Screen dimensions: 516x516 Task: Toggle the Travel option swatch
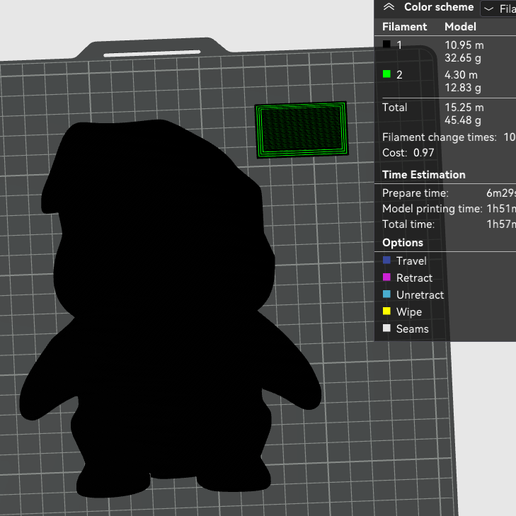pyautogui.click(x=387, y=260)
